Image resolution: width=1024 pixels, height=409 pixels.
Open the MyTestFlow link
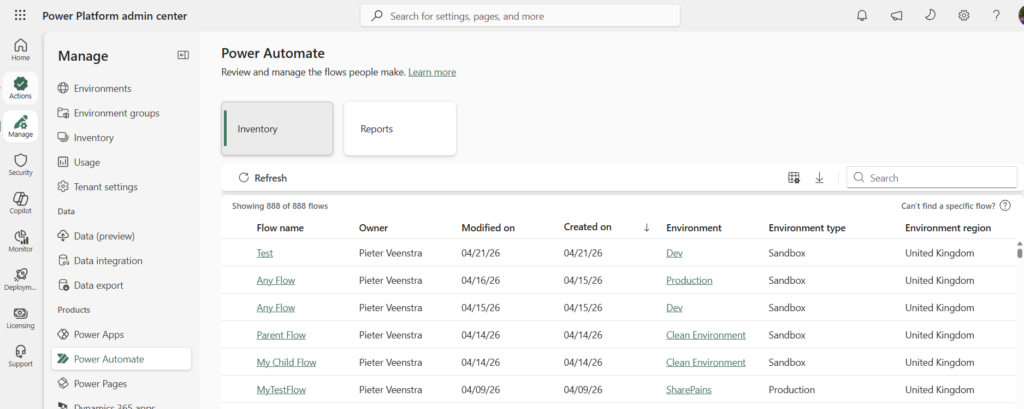(281, 389)
